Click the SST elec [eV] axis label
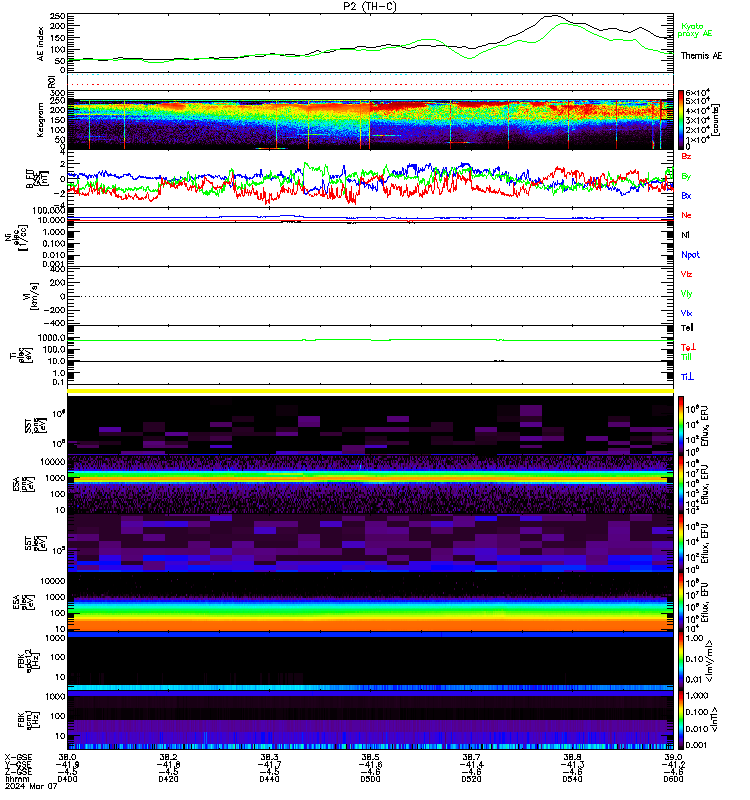 [36, 543]
